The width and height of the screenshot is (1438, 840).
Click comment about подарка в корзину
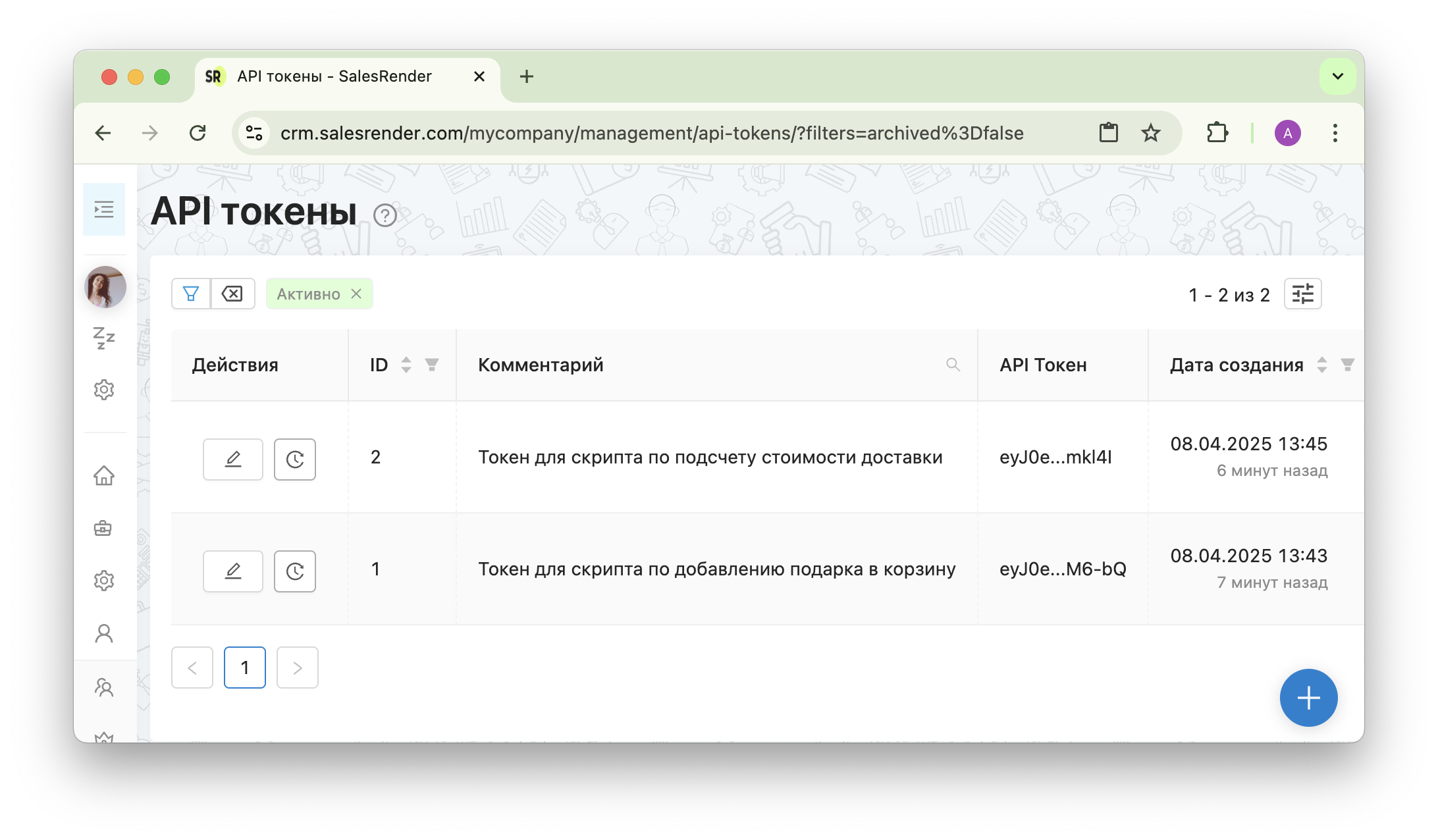[x=717, y=569]
